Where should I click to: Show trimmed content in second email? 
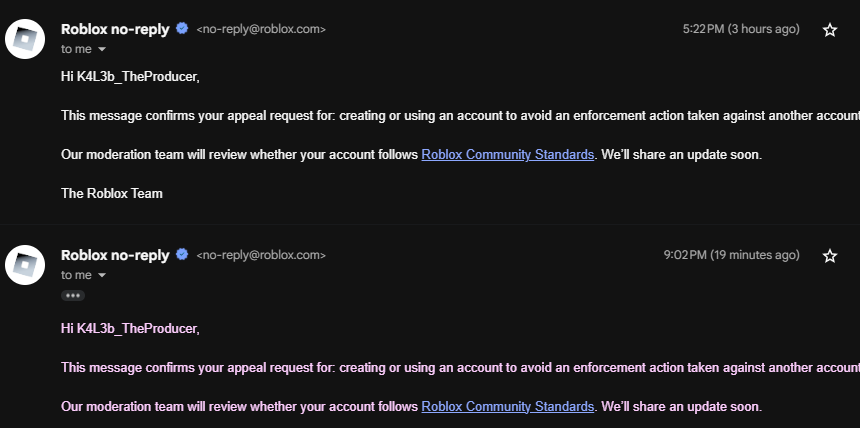72,296
